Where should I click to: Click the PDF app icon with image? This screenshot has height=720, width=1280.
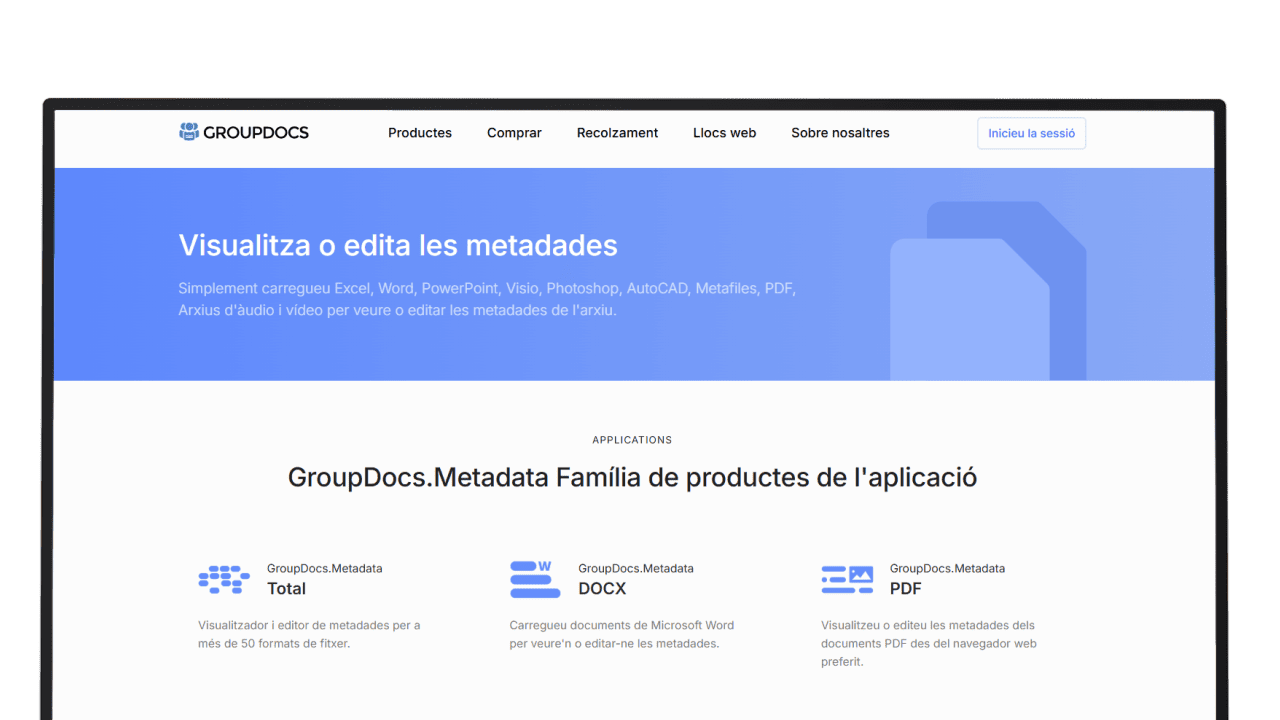point(847,579)
